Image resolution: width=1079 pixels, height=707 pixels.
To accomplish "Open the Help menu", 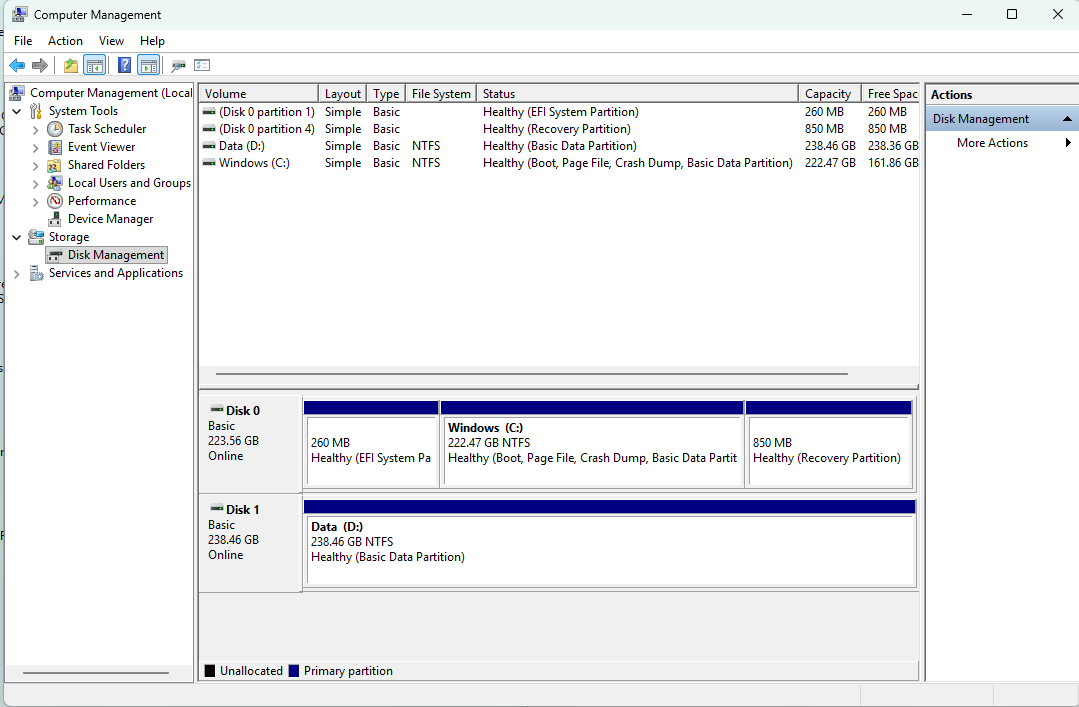I will tap(152, 41).
